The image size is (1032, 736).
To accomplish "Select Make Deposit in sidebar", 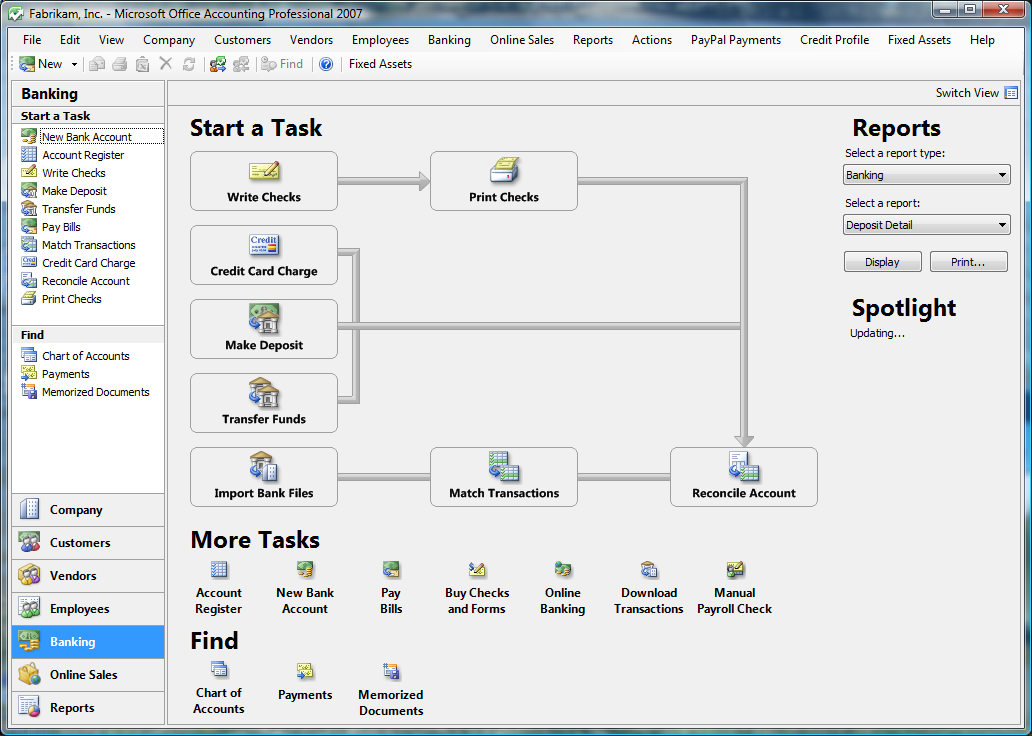I will click(x=74, y=191).
